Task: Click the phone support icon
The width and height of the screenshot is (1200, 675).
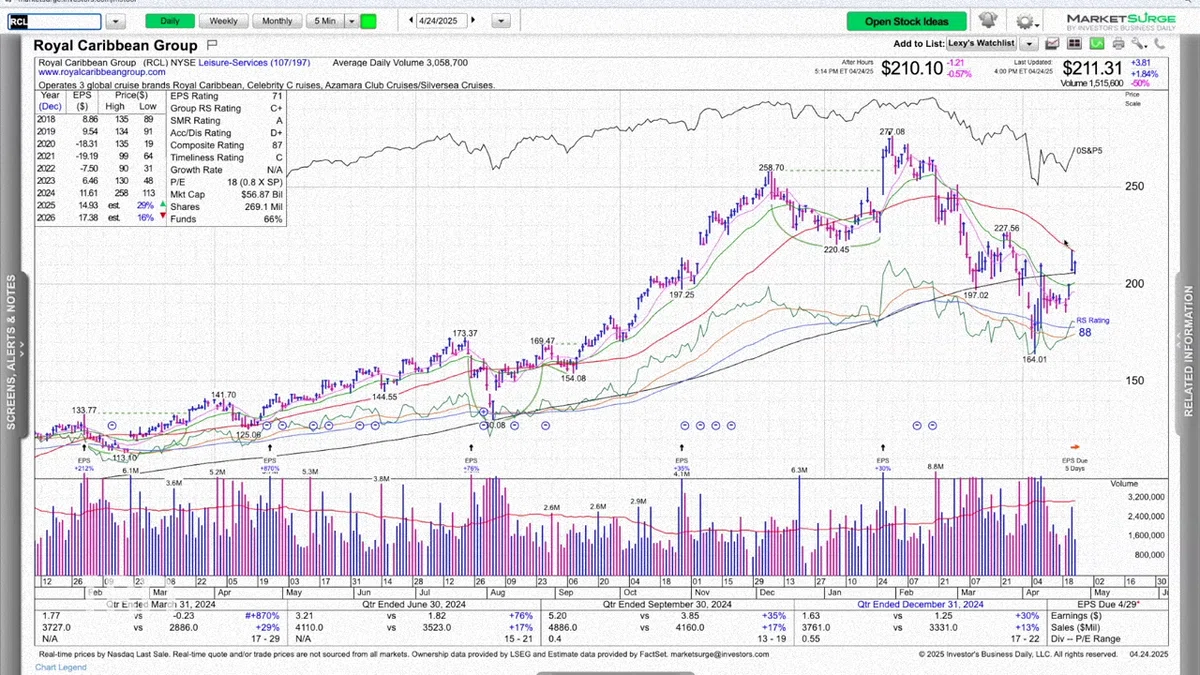Action: [1160, 43]
